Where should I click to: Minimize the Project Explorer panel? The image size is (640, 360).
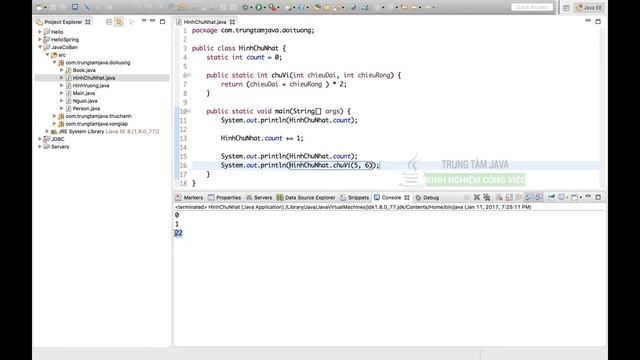(153, 21)
